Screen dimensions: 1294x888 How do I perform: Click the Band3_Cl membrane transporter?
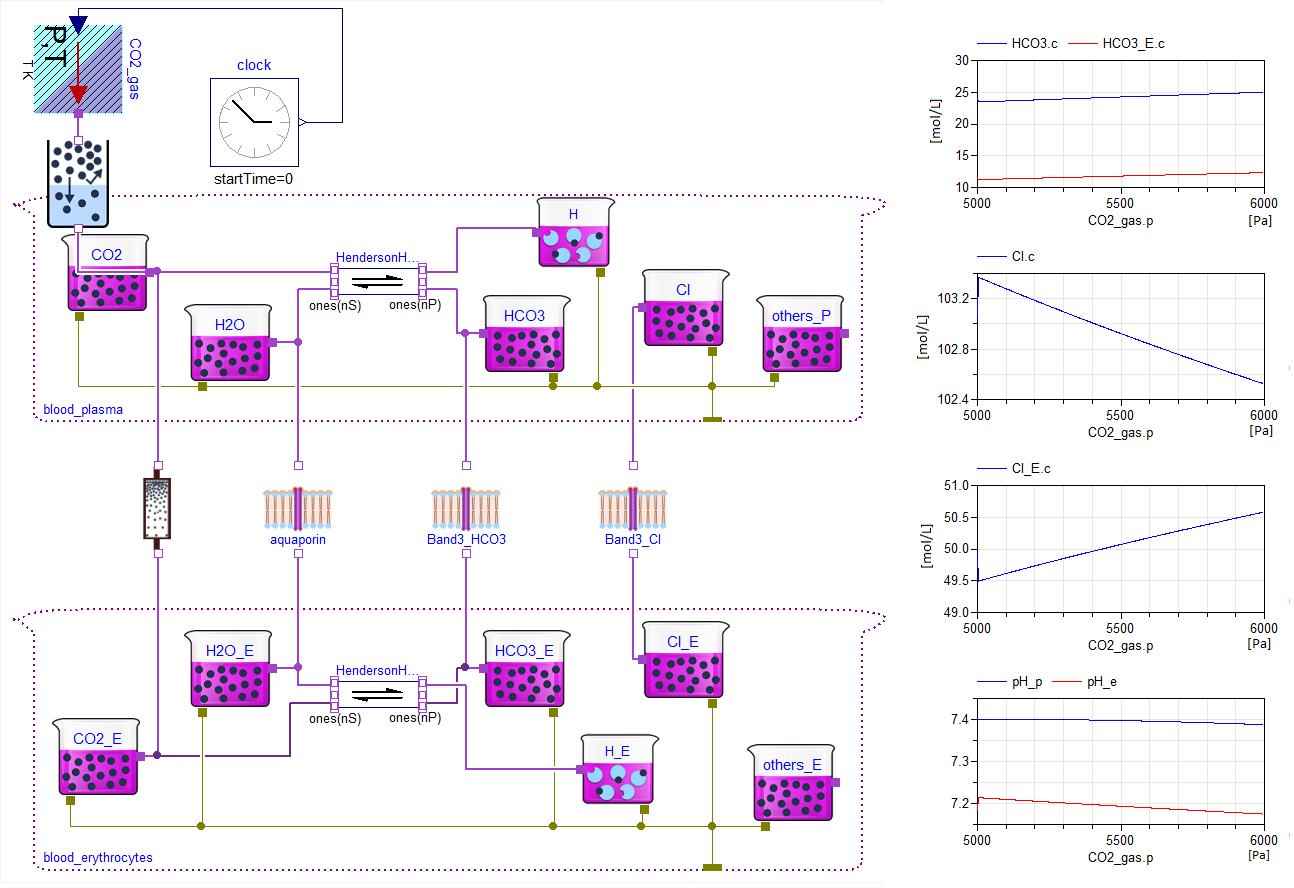[x=633, y=508]
